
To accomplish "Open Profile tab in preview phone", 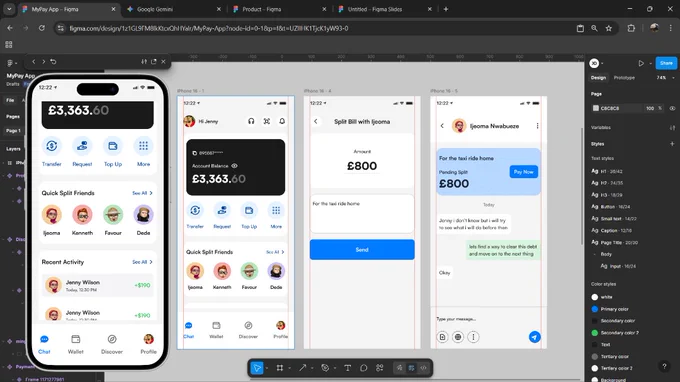I will click(148, 344).
